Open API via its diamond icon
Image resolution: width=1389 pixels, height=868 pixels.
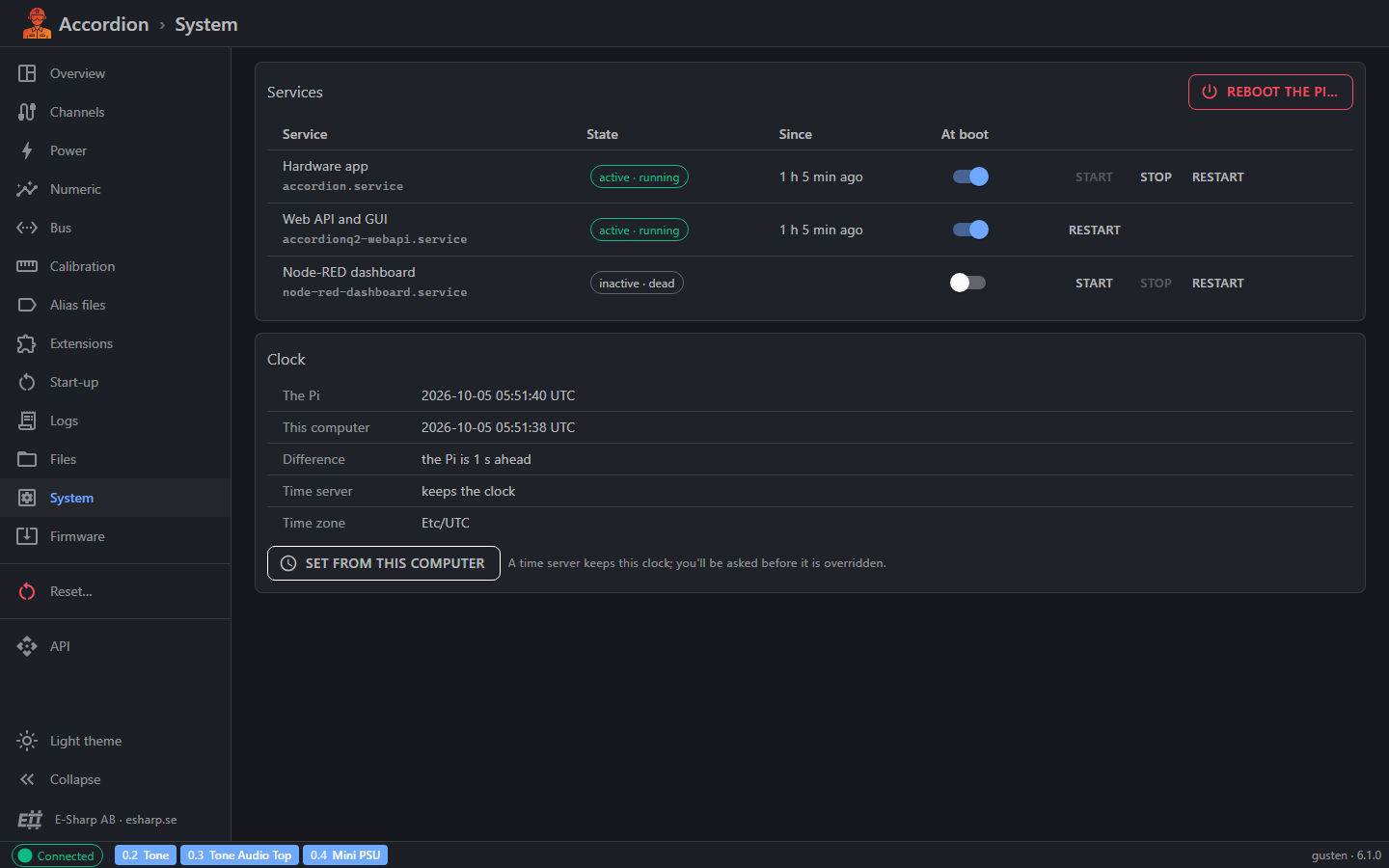tap(27, 646)
